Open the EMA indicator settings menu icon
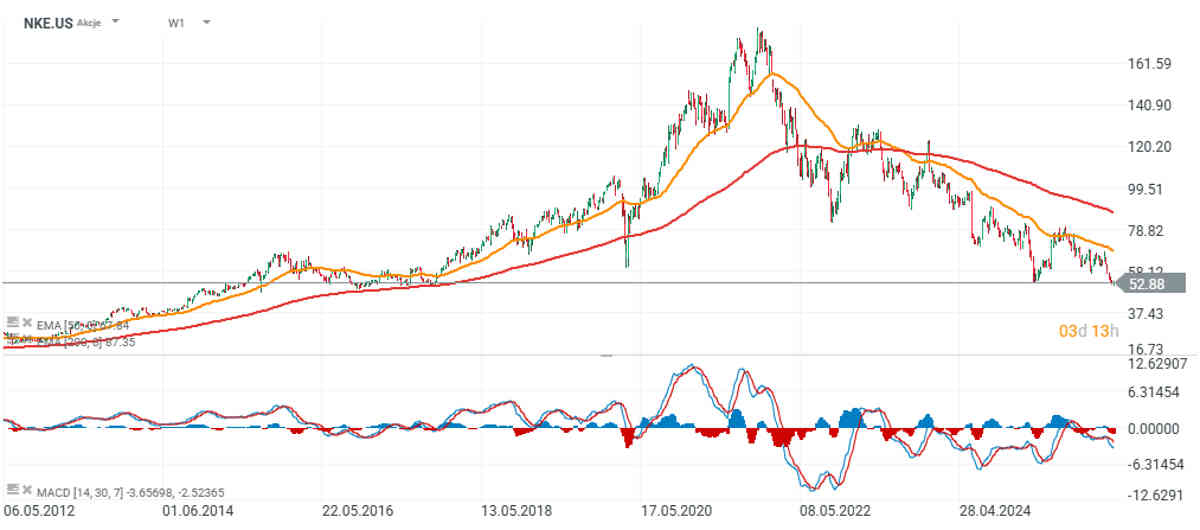 point(12,321)
